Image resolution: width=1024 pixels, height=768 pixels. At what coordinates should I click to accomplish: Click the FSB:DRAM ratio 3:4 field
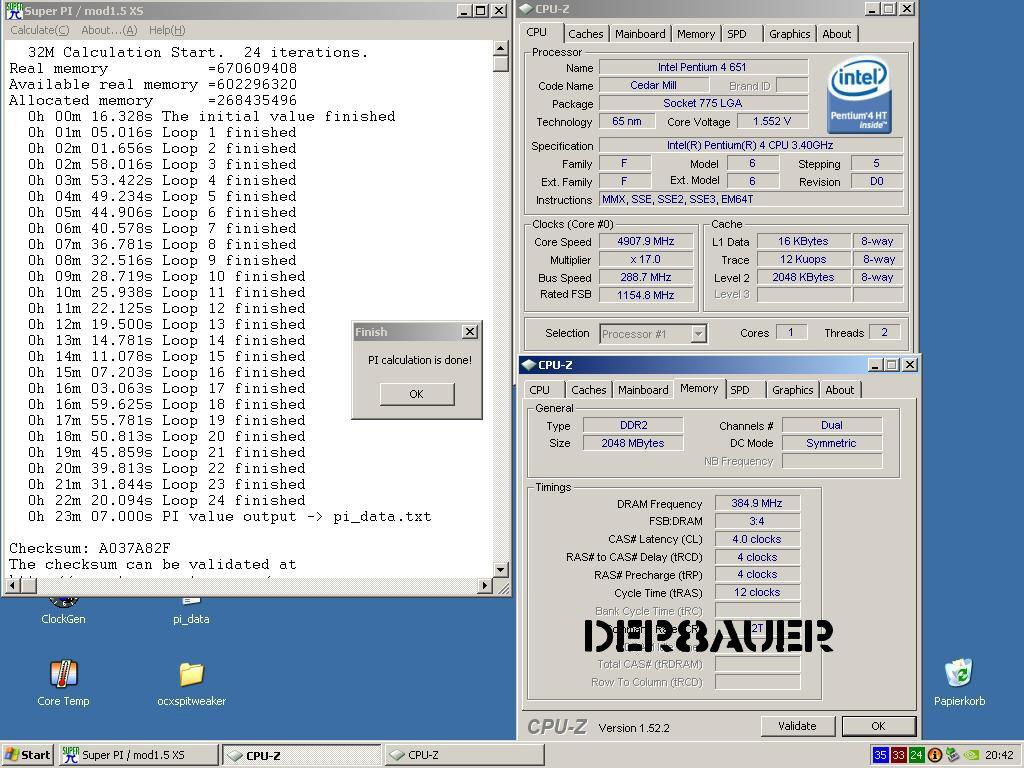757,521
